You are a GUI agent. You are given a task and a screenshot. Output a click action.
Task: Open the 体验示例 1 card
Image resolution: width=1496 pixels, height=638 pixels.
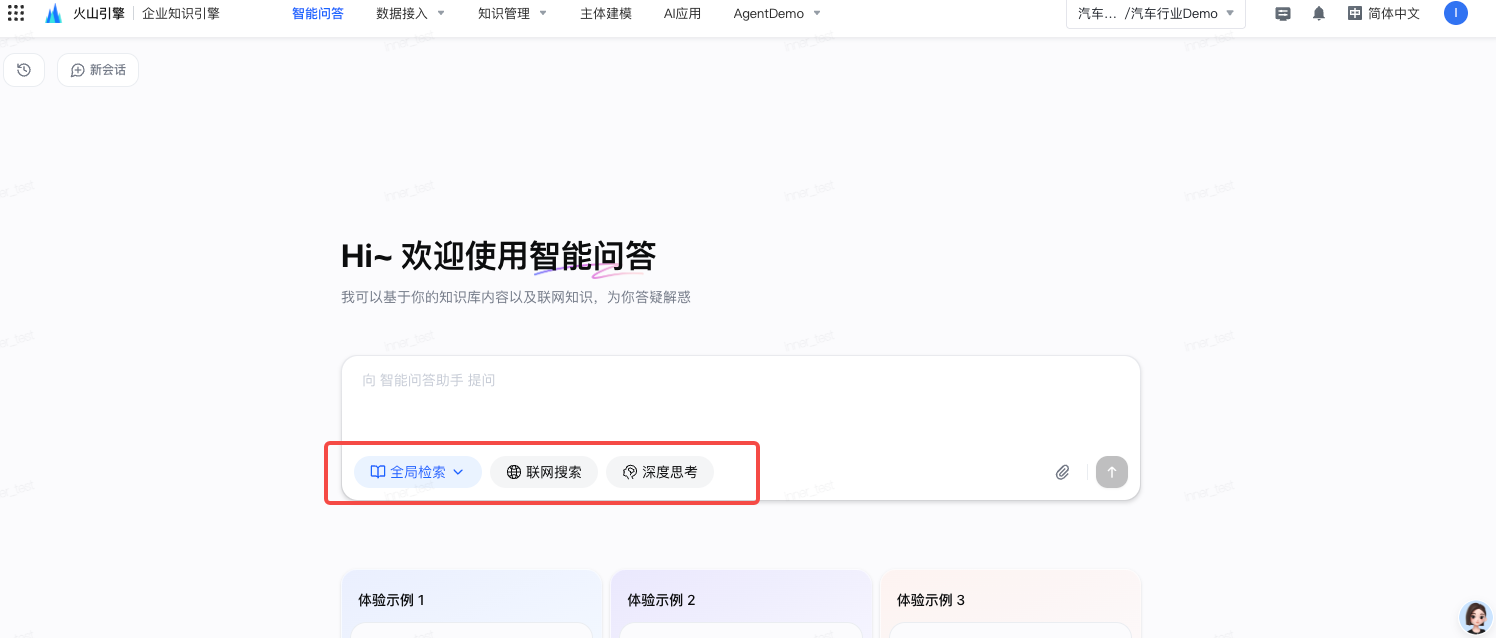pos(472,604)
